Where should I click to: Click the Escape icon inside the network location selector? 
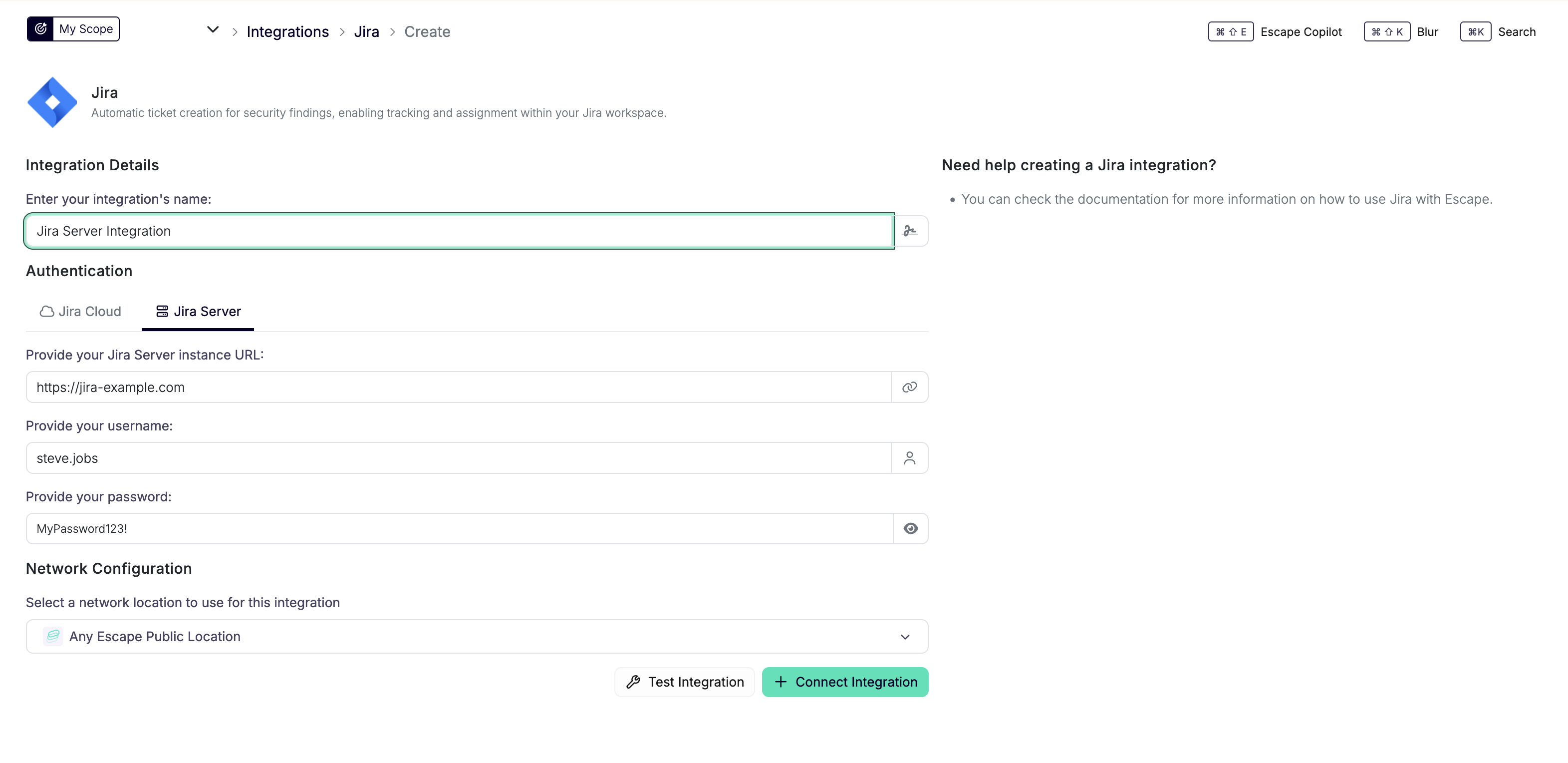(53, 636)
